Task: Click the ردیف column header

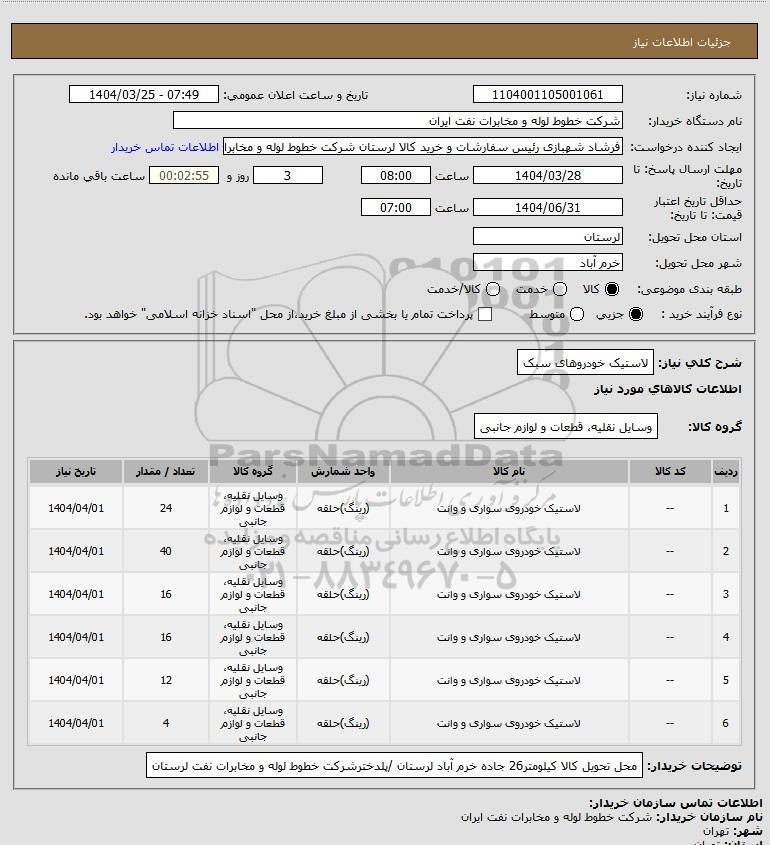Action: (x=725, y=472)
